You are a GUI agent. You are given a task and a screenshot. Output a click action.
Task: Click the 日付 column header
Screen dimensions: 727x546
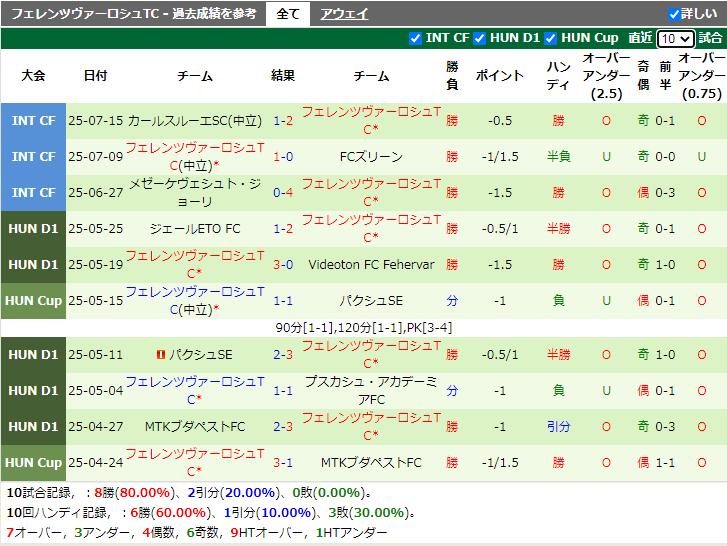click(x=96, y=76)
